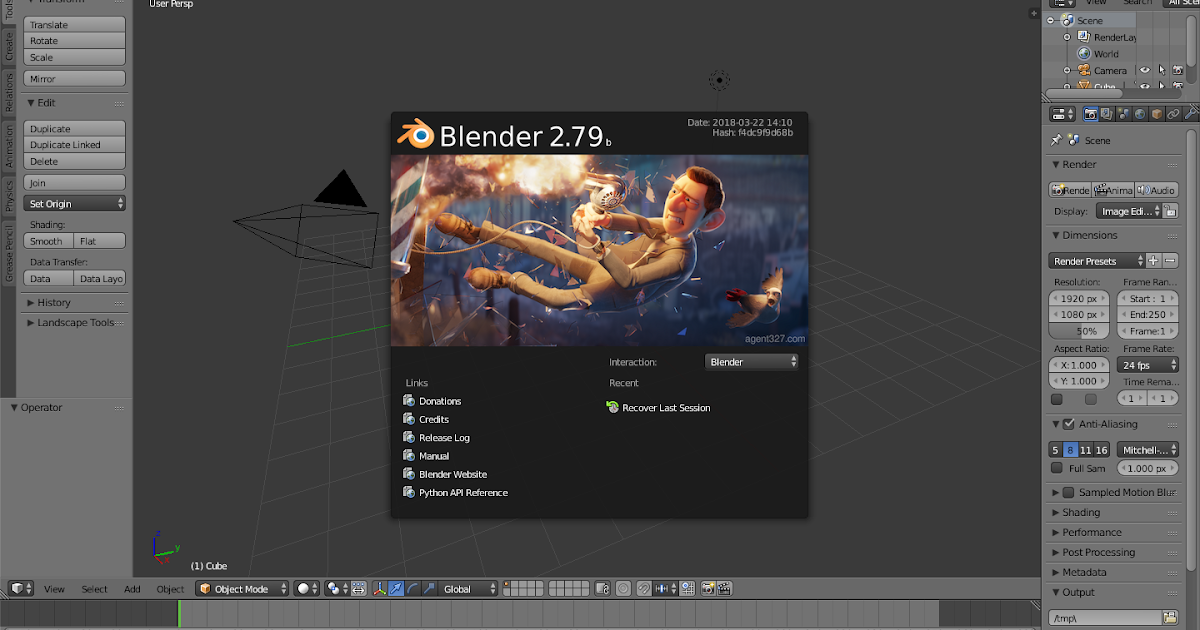Select the scale manipulator icon

click(428, 589)
